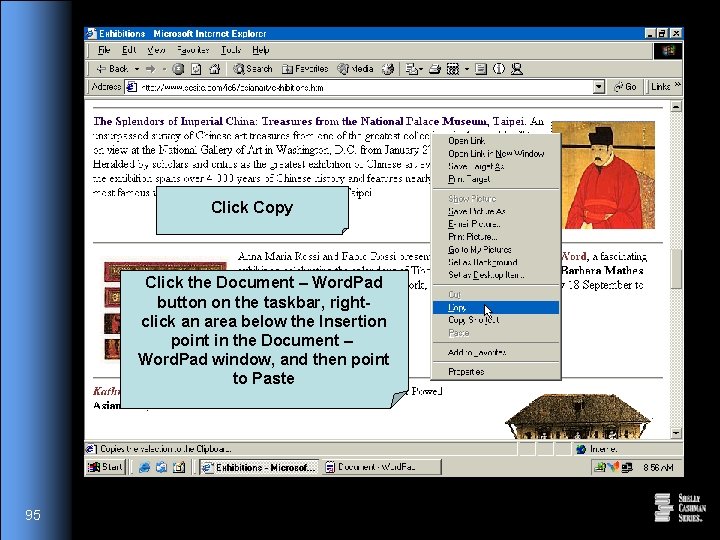Click the Forward arrow toolbar button

click(150, 69)
